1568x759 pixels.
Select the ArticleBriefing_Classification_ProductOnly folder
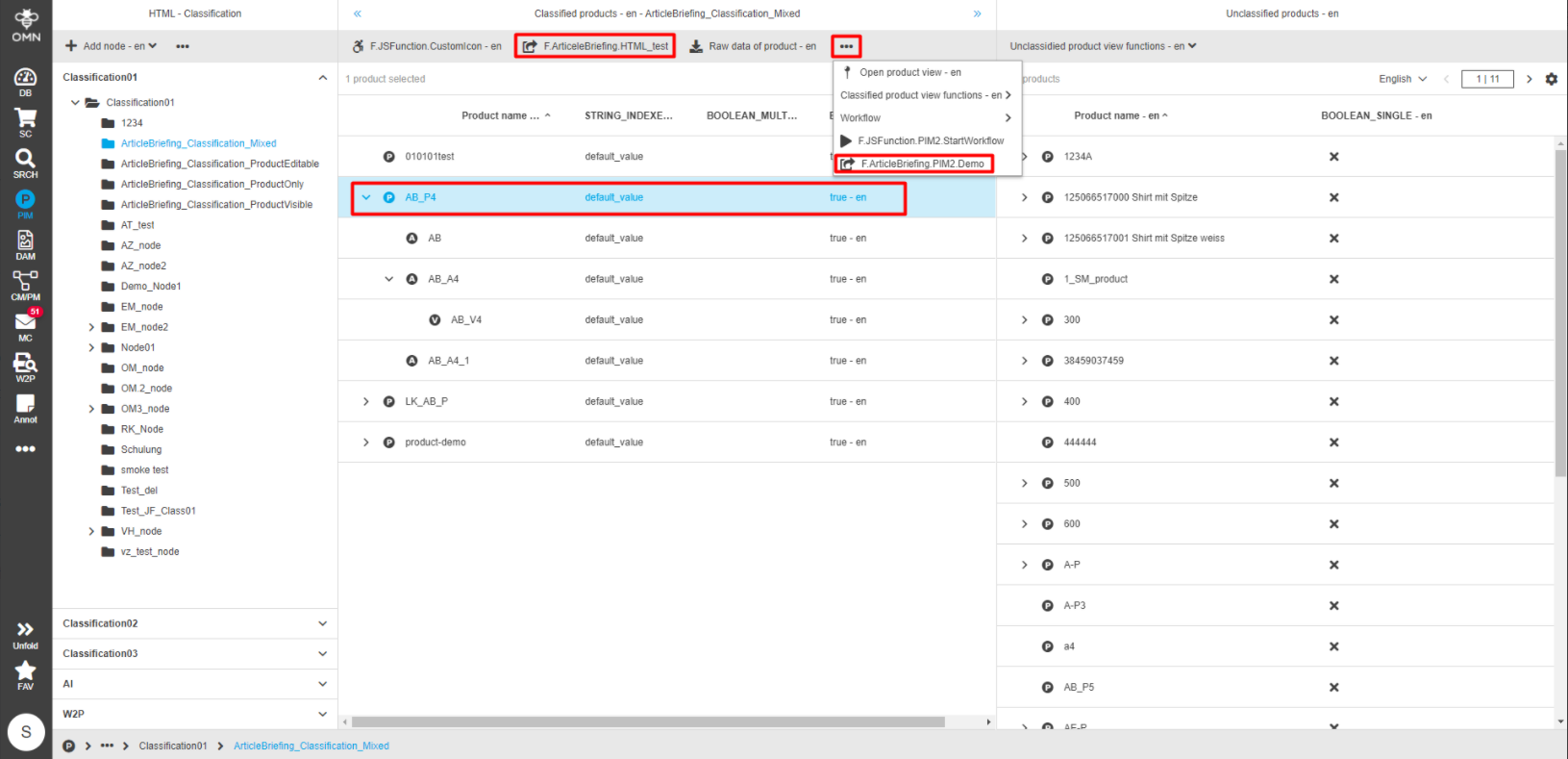[x=212, y=185]
